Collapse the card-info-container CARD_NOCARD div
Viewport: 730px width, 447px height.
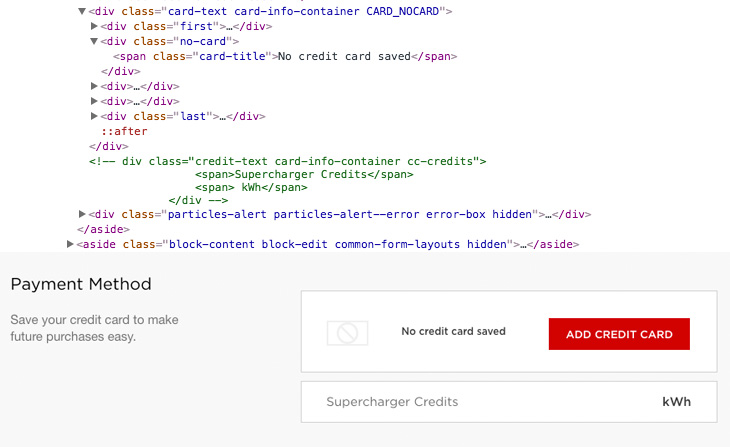[82, 11]
